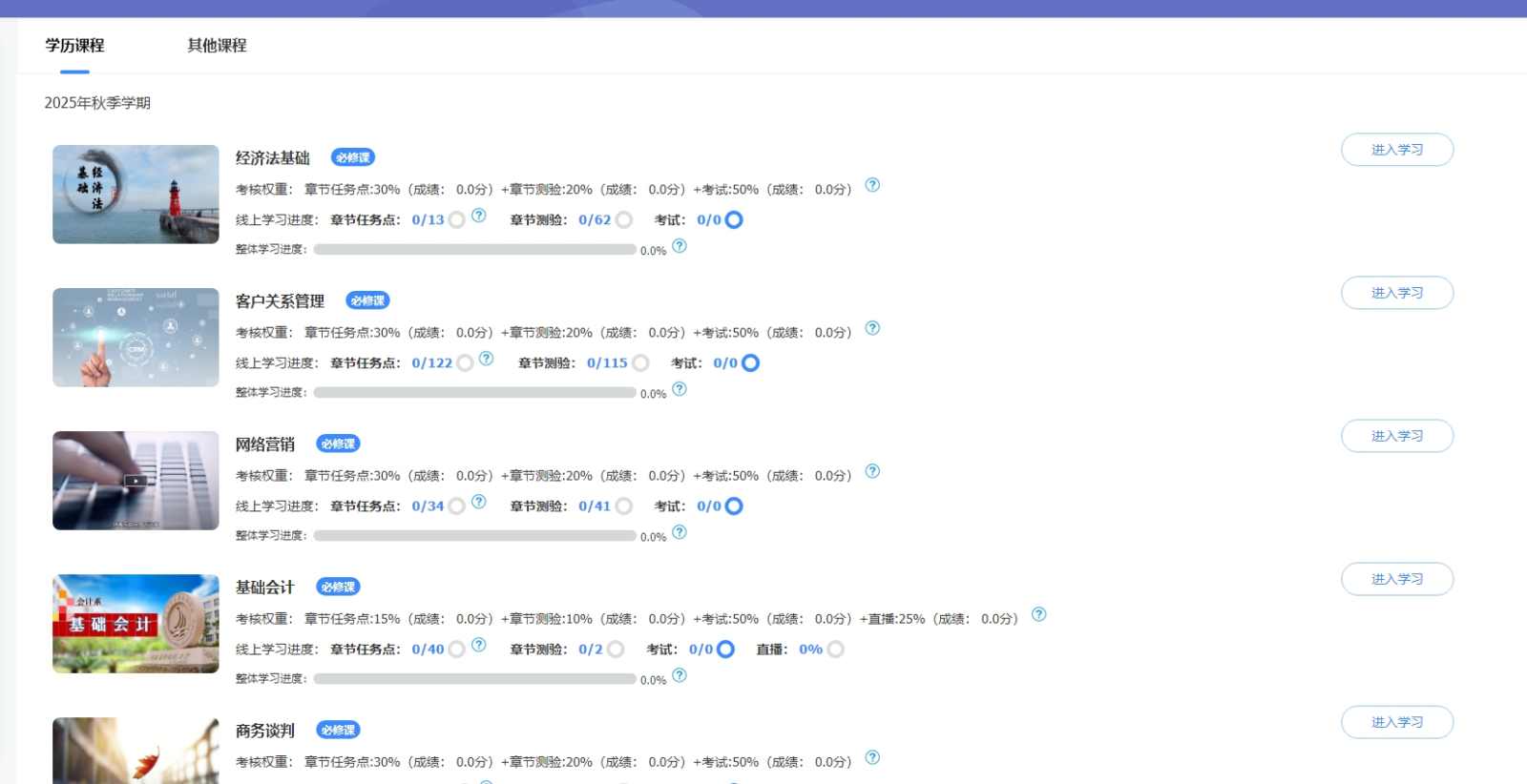Switch to the 学历课程 tab
Image resolution: width=1527 pixels, height=784 pixels.
point(74,46)
